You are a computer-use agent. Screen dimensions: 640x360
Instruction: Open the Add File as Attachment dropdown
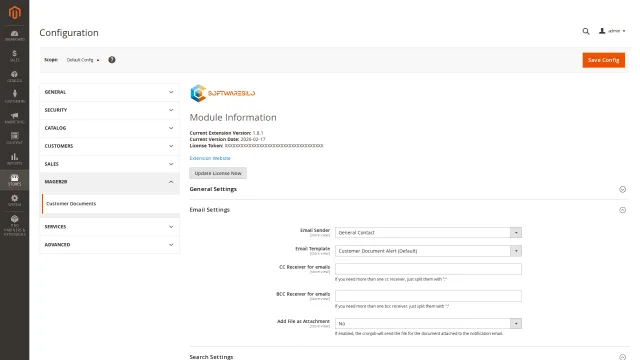pyautogui.click(x=428, y=324)
